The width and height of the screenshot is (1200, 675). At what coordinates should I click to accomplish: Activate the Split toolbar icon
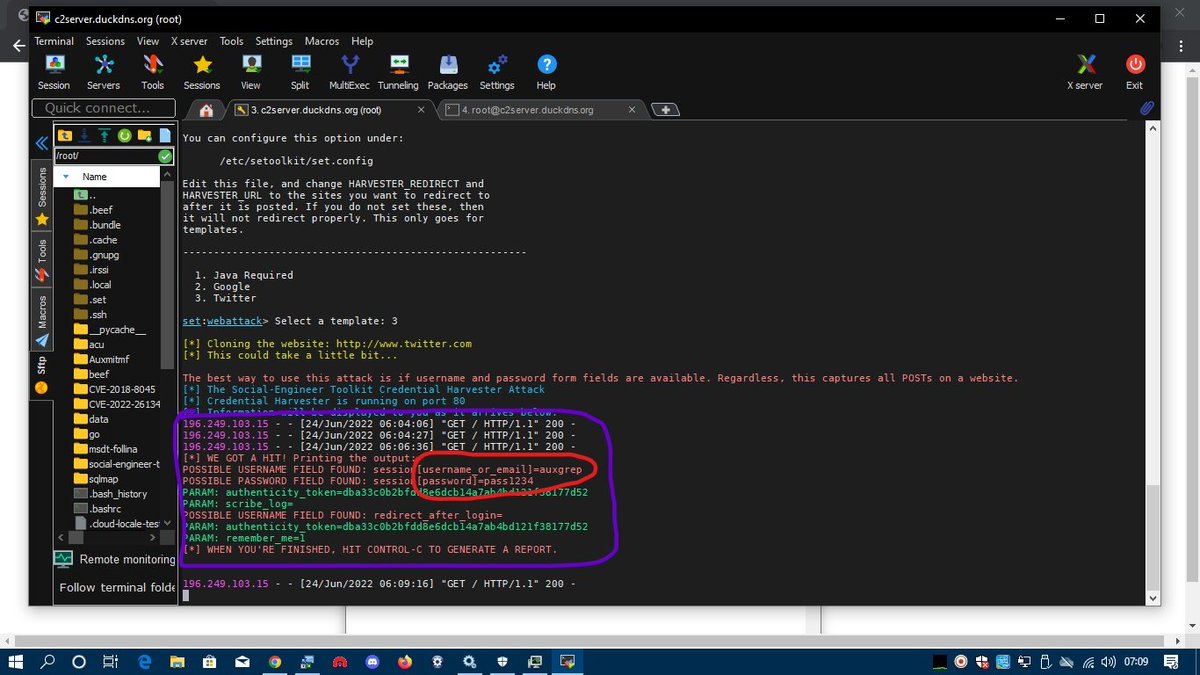(x=300, y=72)
